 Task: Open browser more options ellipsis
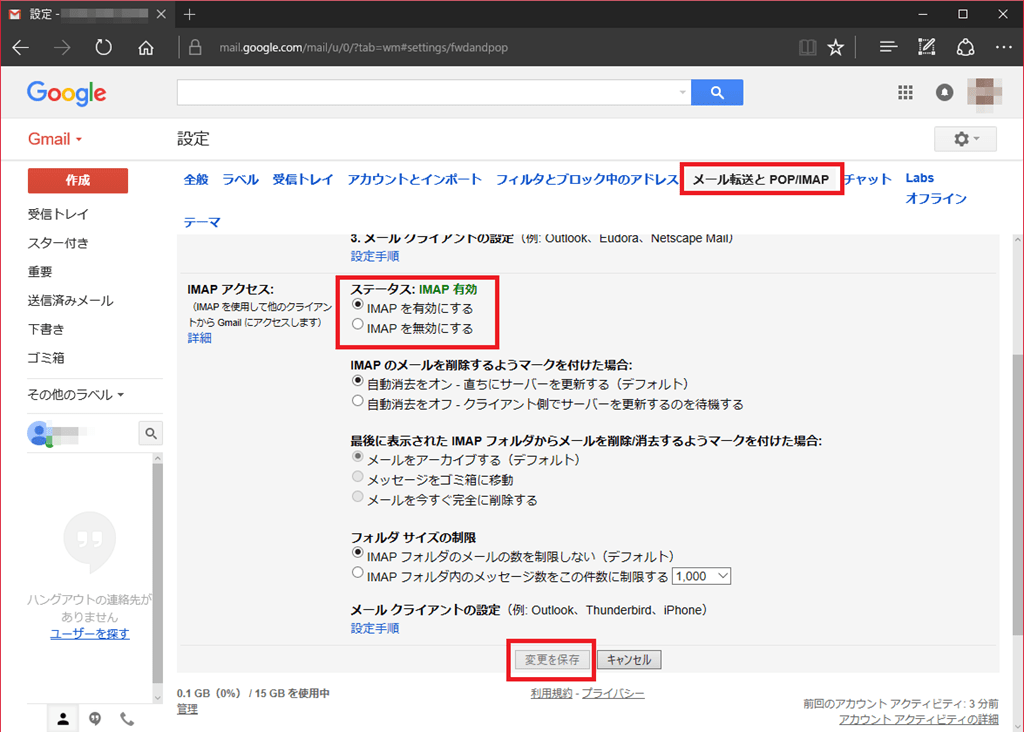click(1004, 47)
